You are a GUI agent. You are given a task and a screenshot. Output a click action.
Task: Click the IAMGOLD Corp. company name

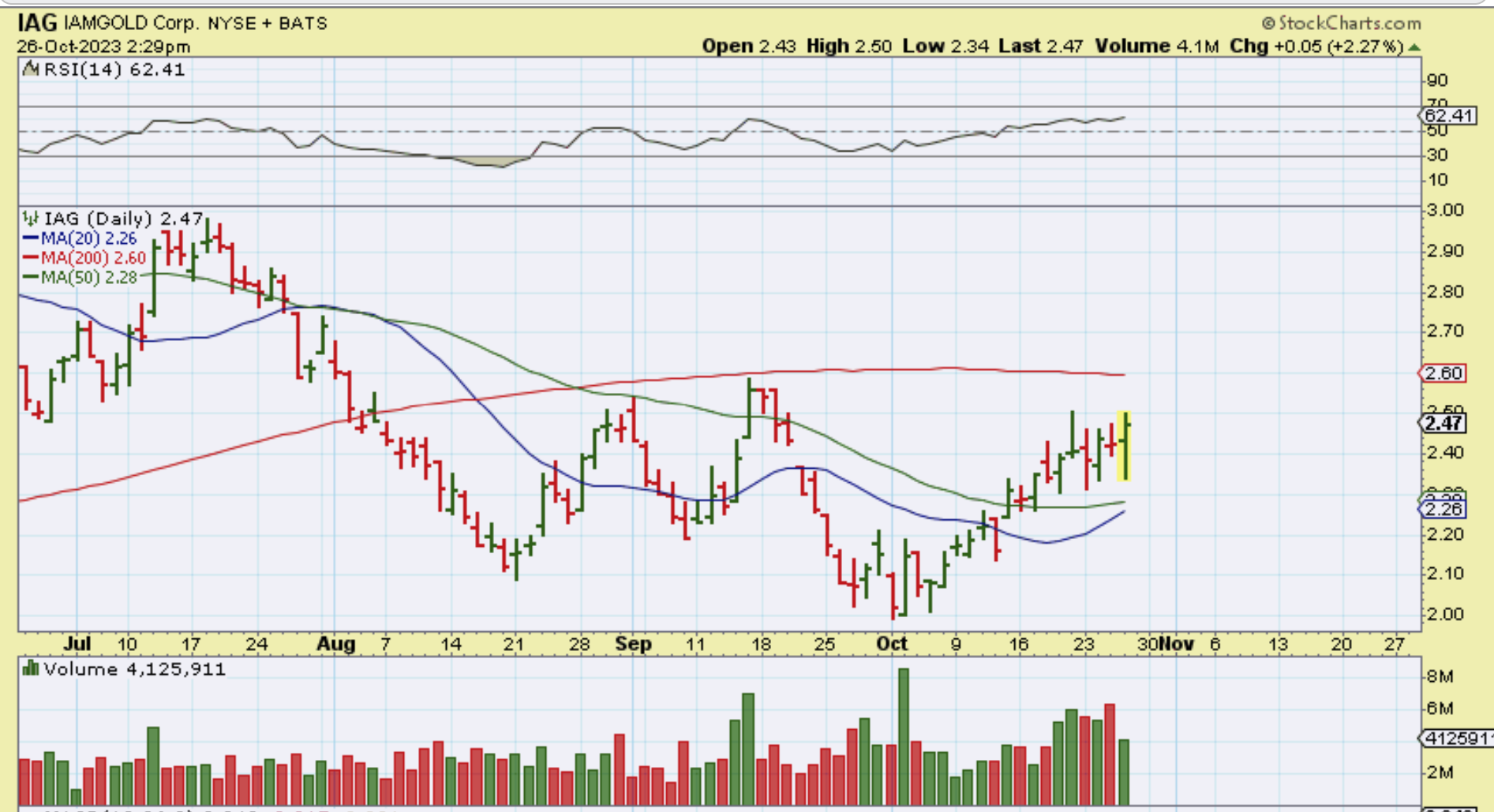(x=132, y=24)
